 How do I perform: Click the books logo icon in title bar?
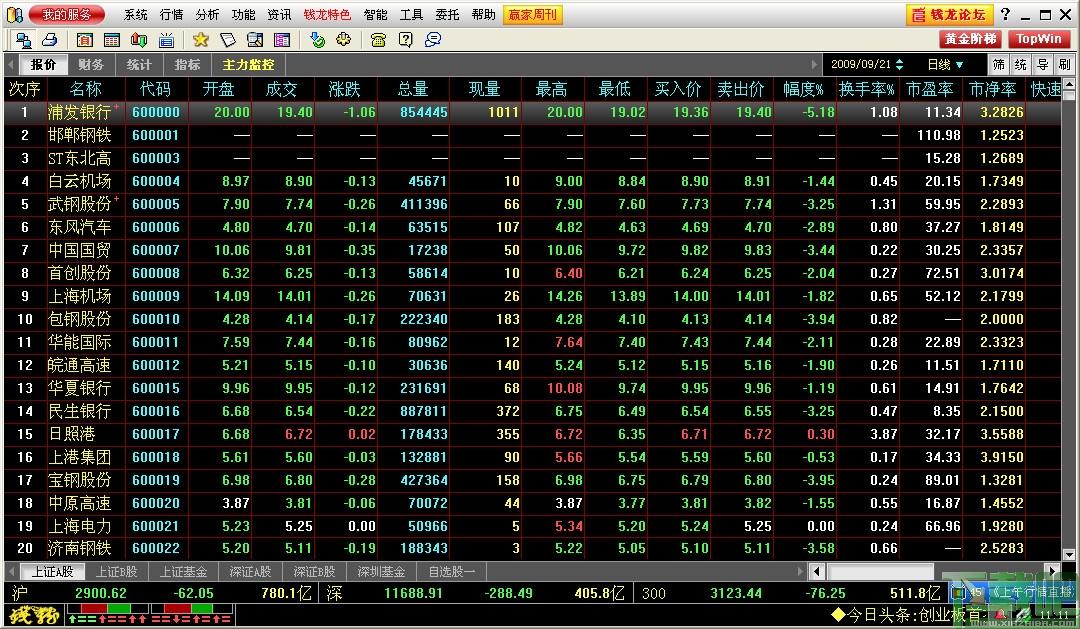(14, 14)
